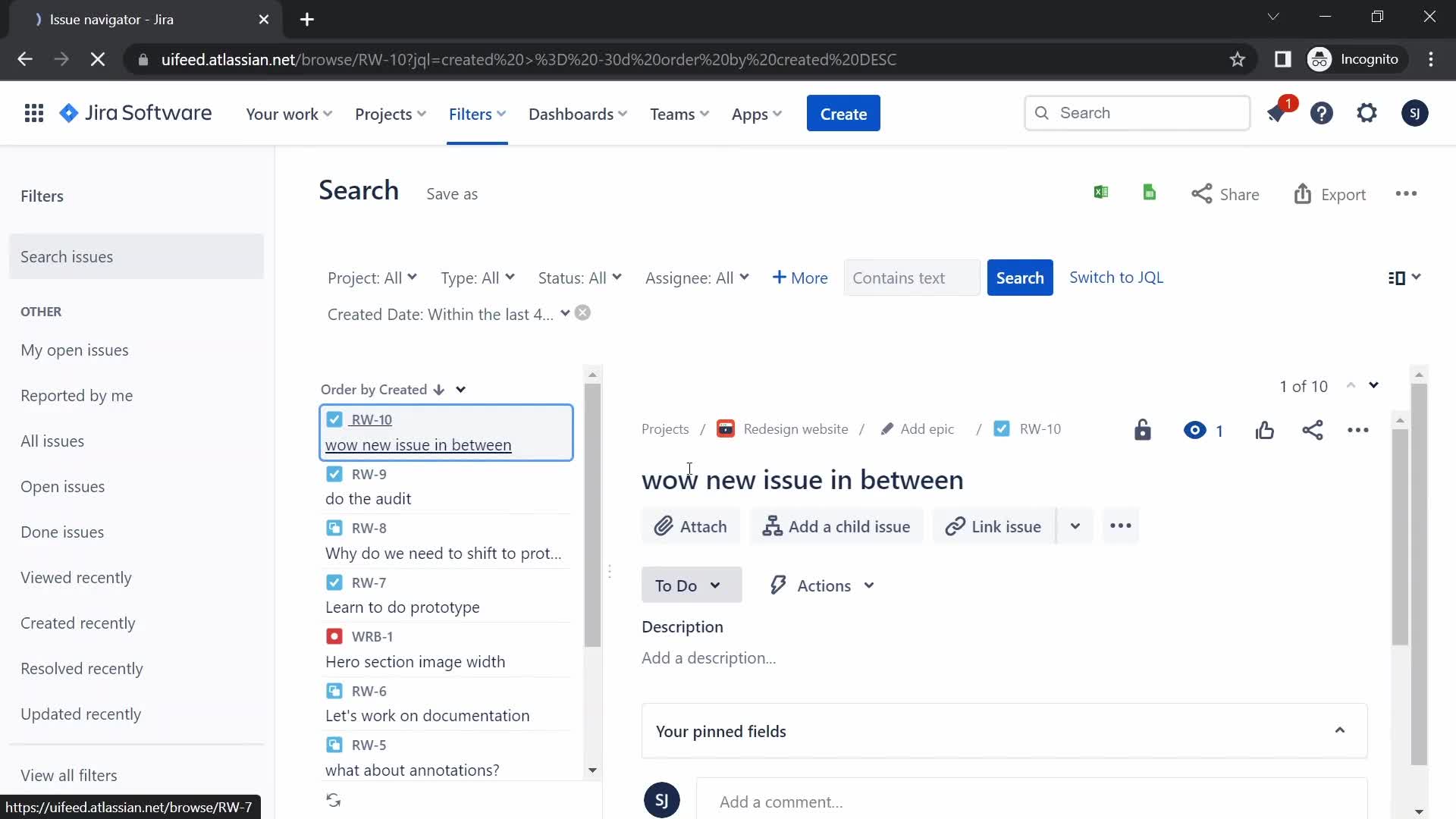
Task: Click the more options icon on issue header
Action: click(x=1358, y=429)
